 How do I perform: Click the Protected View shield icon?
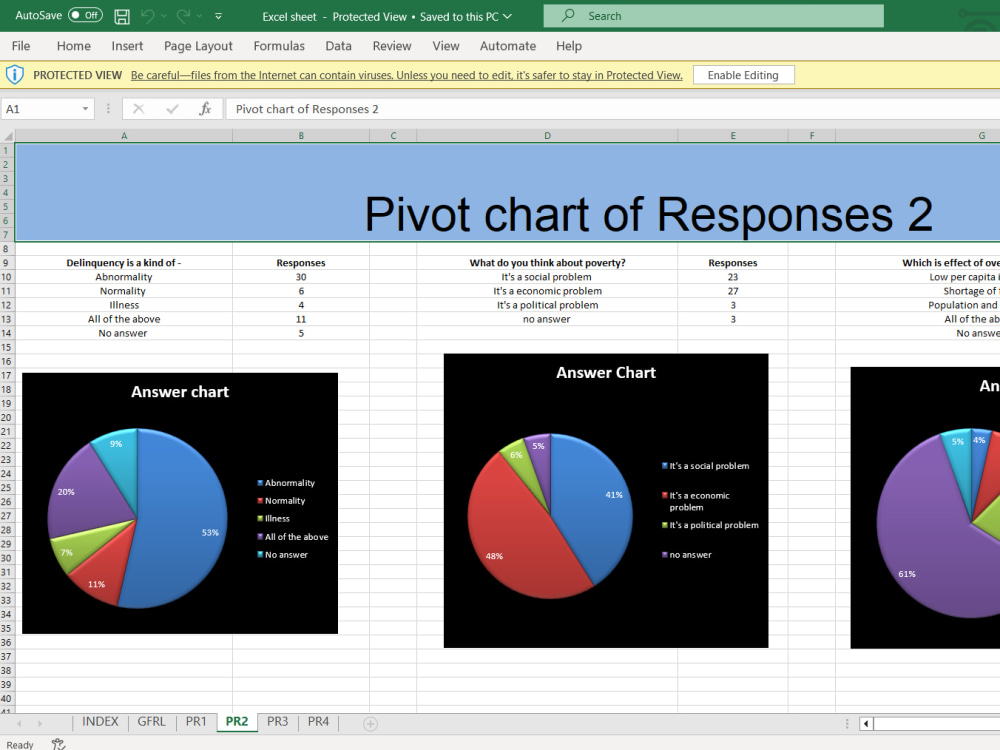click(15, 75)
